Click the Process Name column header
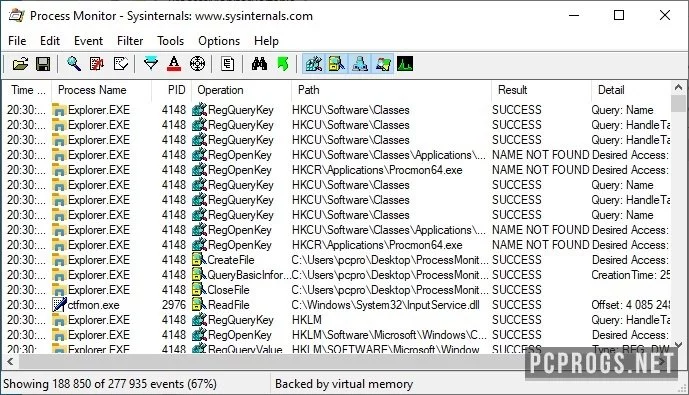Screen dimensions: 689x395 102,90
